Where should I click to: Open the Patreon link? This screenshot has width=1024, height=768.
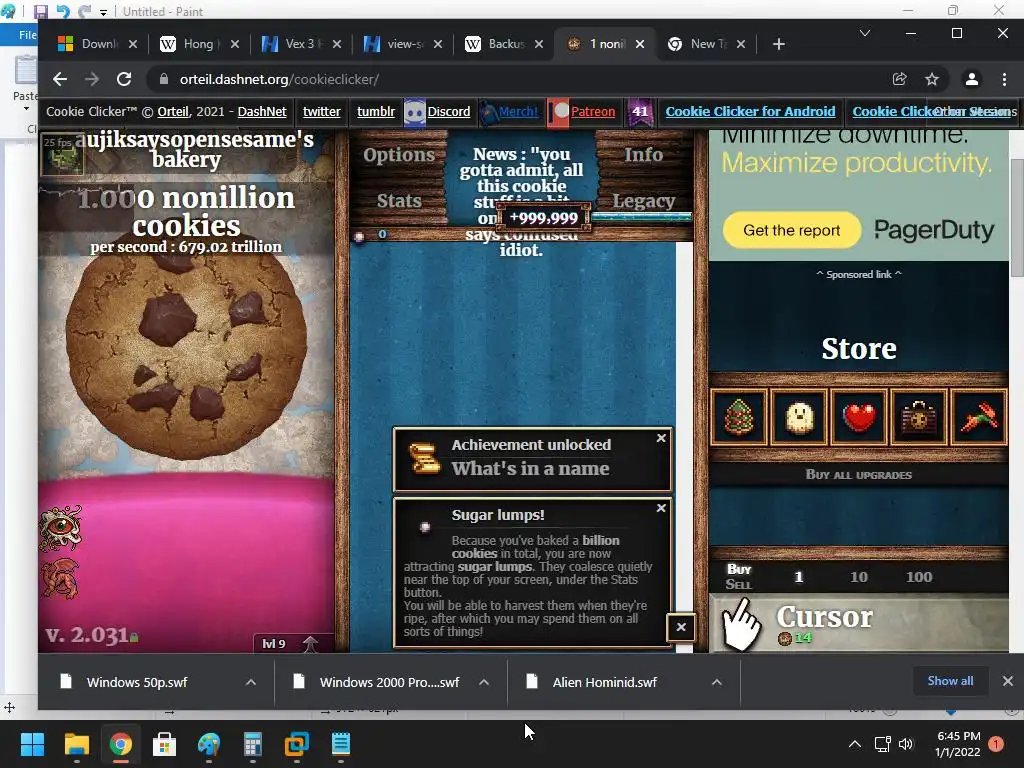coord(593,112)
